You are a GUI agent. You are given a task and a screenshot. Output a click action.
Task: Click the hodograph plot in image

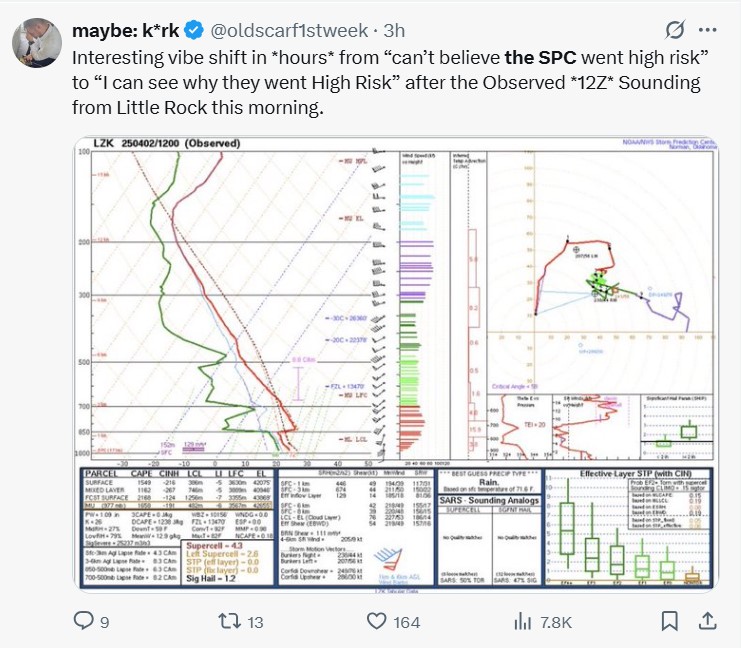coord(600,272)
